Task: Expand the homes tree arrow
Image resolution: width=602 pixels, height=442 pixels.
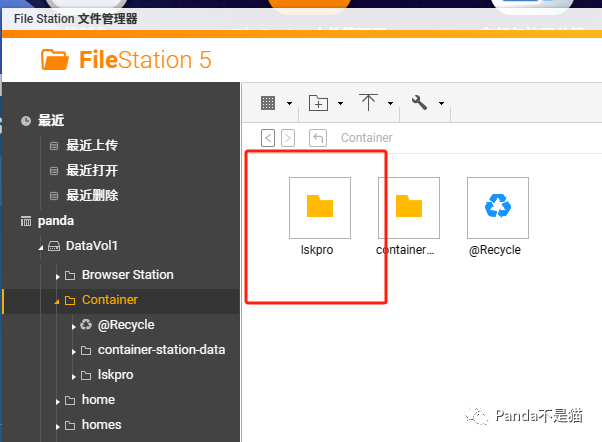Action: 57,427
